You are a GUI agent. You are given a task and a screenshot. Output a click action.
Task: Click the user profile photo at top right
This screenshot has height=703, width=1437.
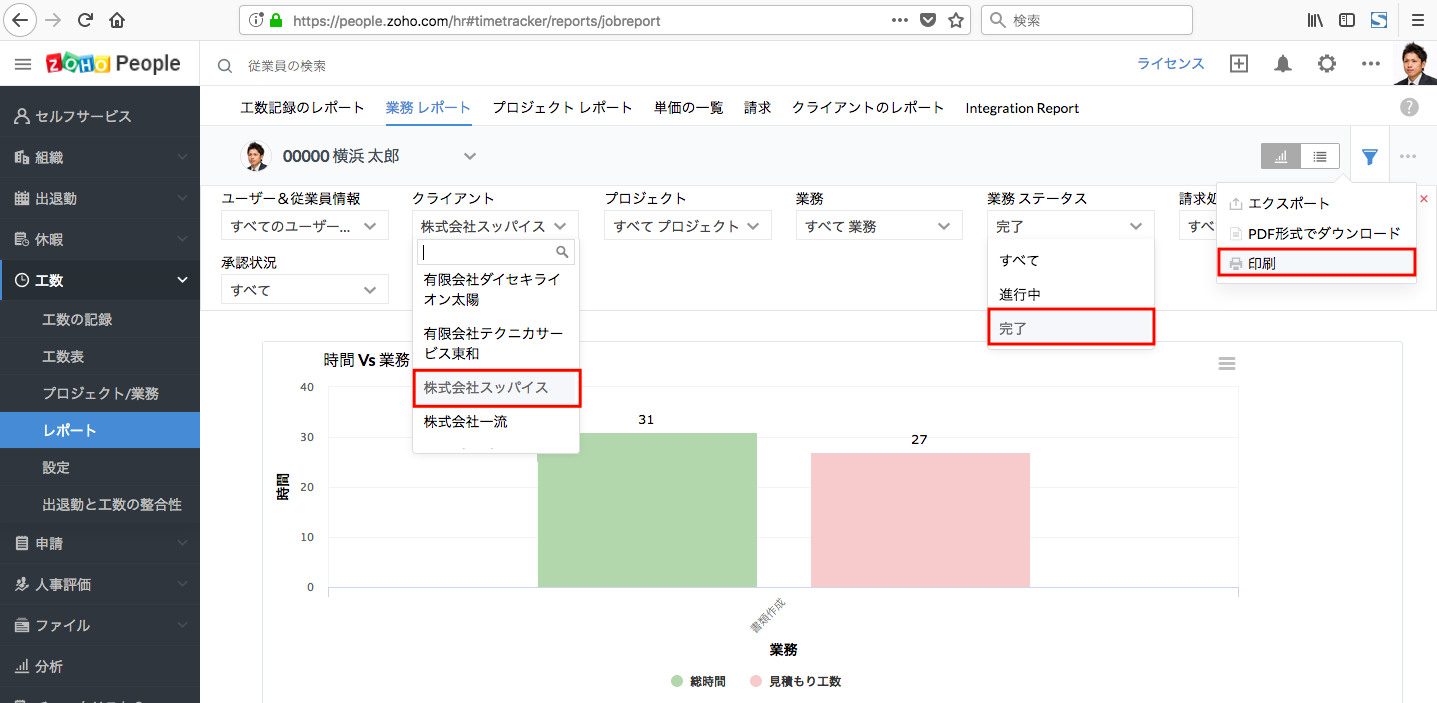click(x=1415, y=64)
